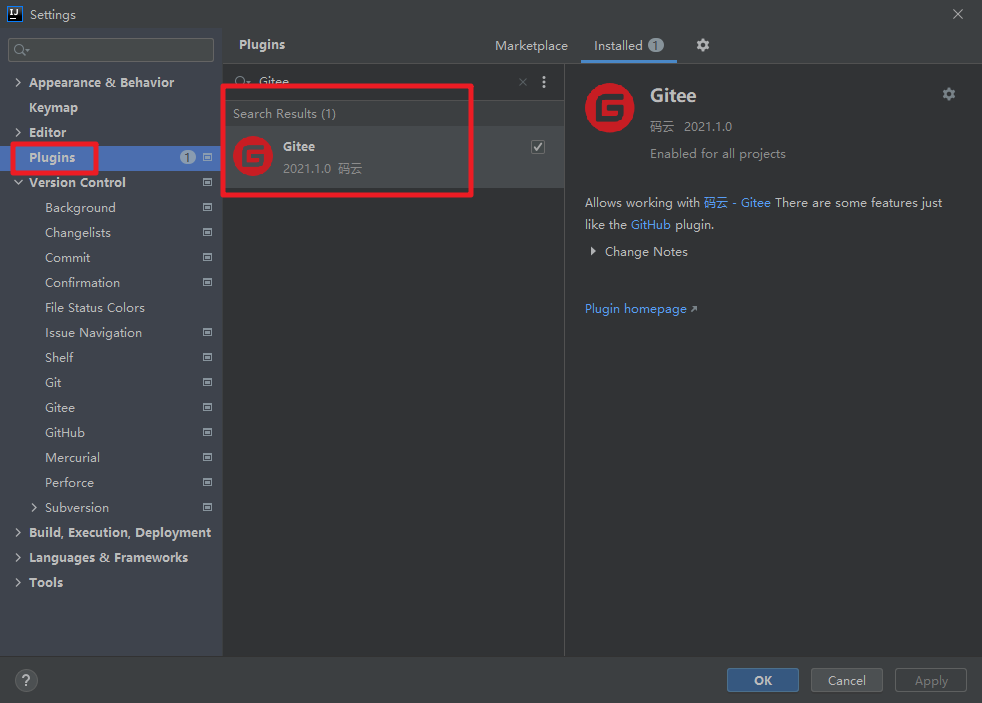This screenshot has height=703, width=982.
Task: Focus the settings search field
Action: [x=111, y=50]
